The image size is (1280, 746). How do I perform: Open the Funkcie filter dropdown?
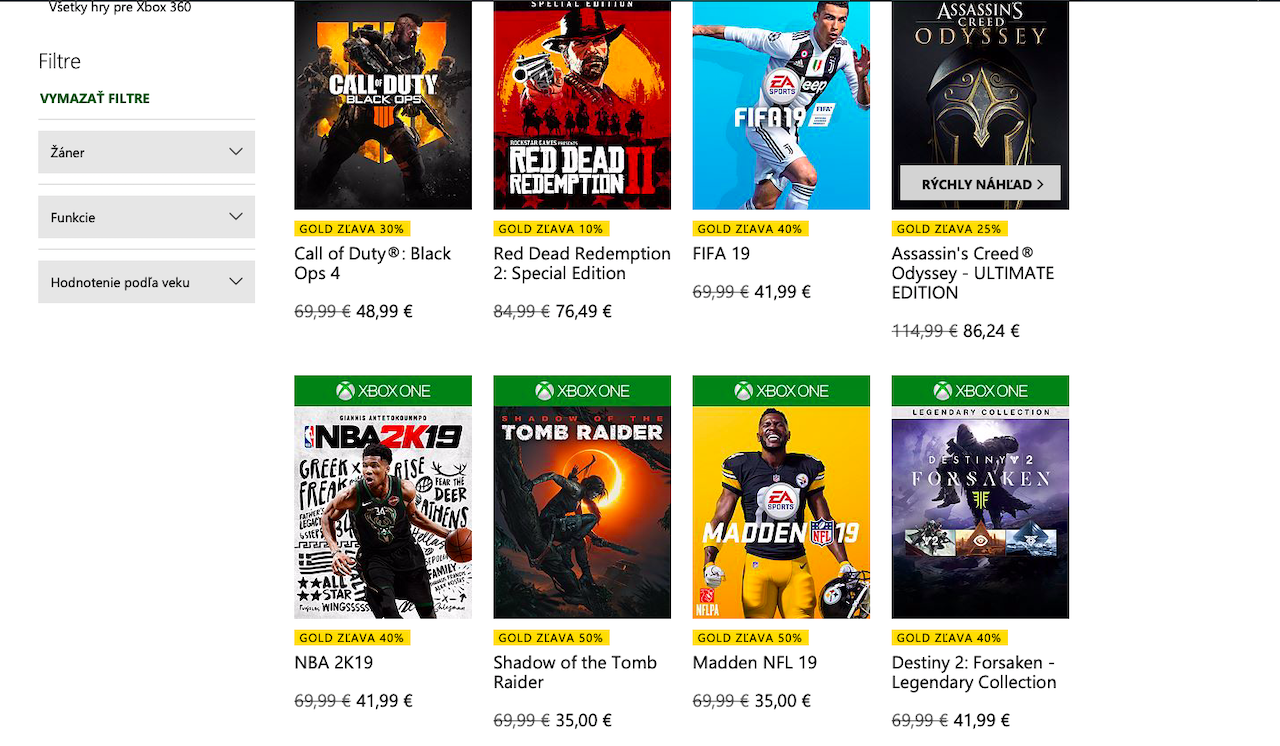pyautogui.click(x=146, y=217)
